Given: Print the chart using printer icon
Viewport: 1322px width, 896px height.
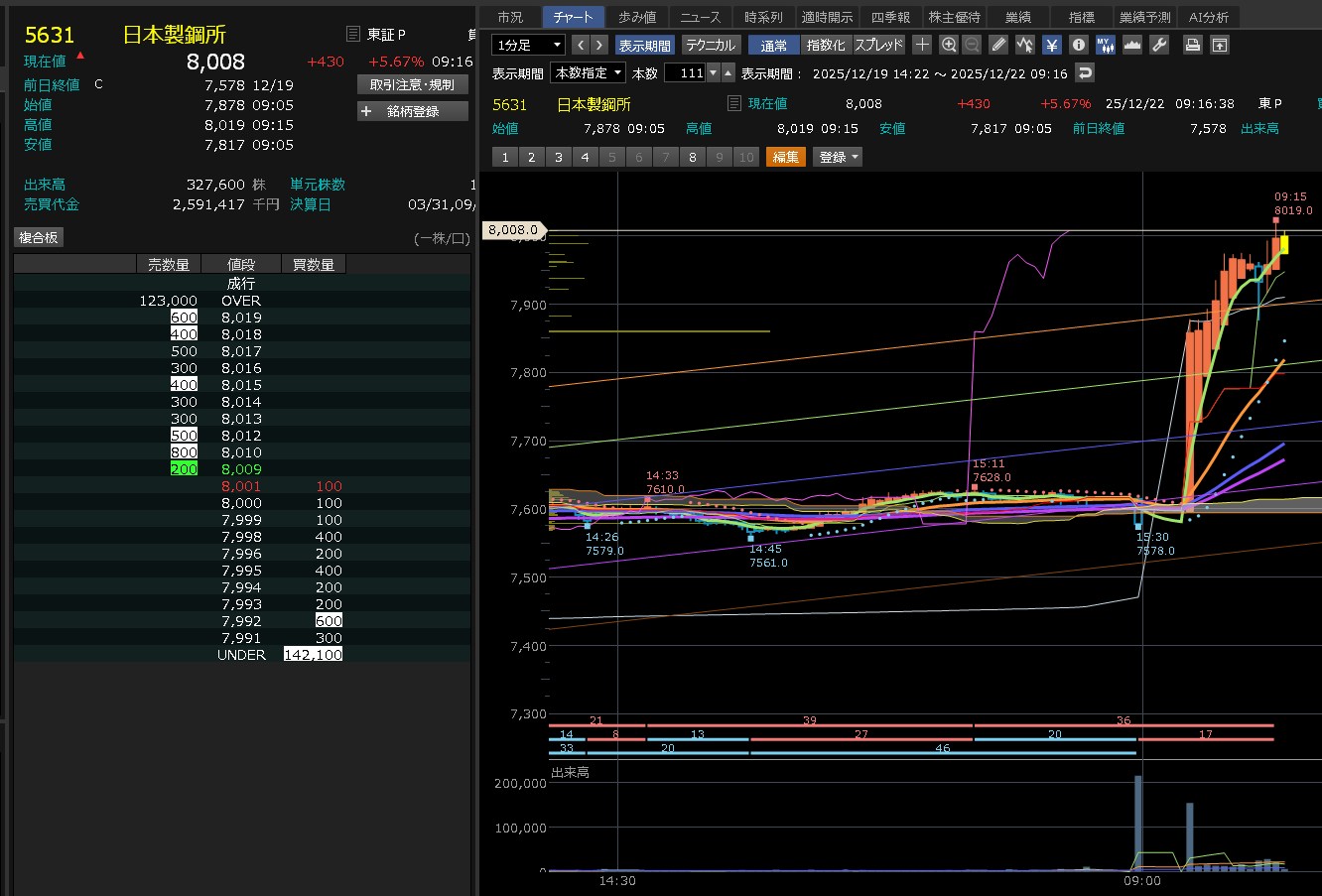Looking at the screenshot, I should click(x=1193, y=45).
